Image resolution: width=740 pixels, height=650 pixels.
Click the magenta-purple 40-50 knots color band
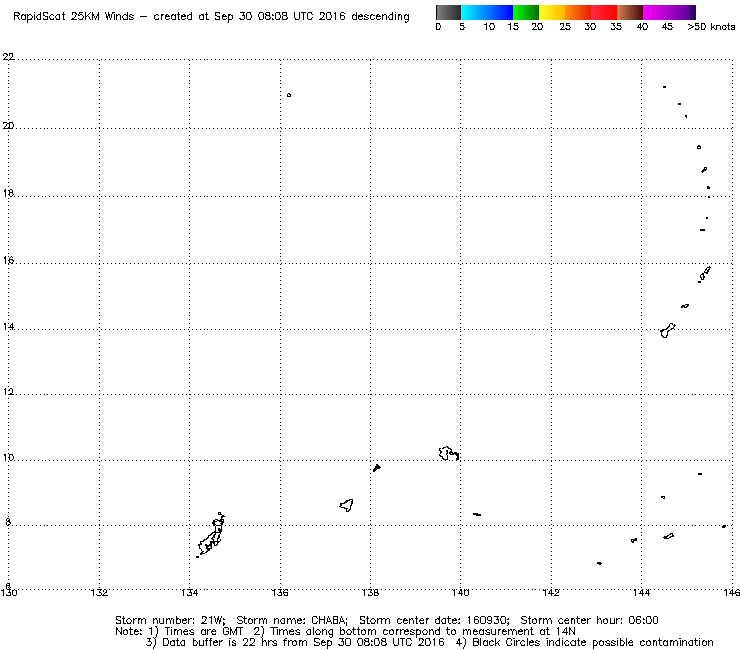click(x=669, y=12)
